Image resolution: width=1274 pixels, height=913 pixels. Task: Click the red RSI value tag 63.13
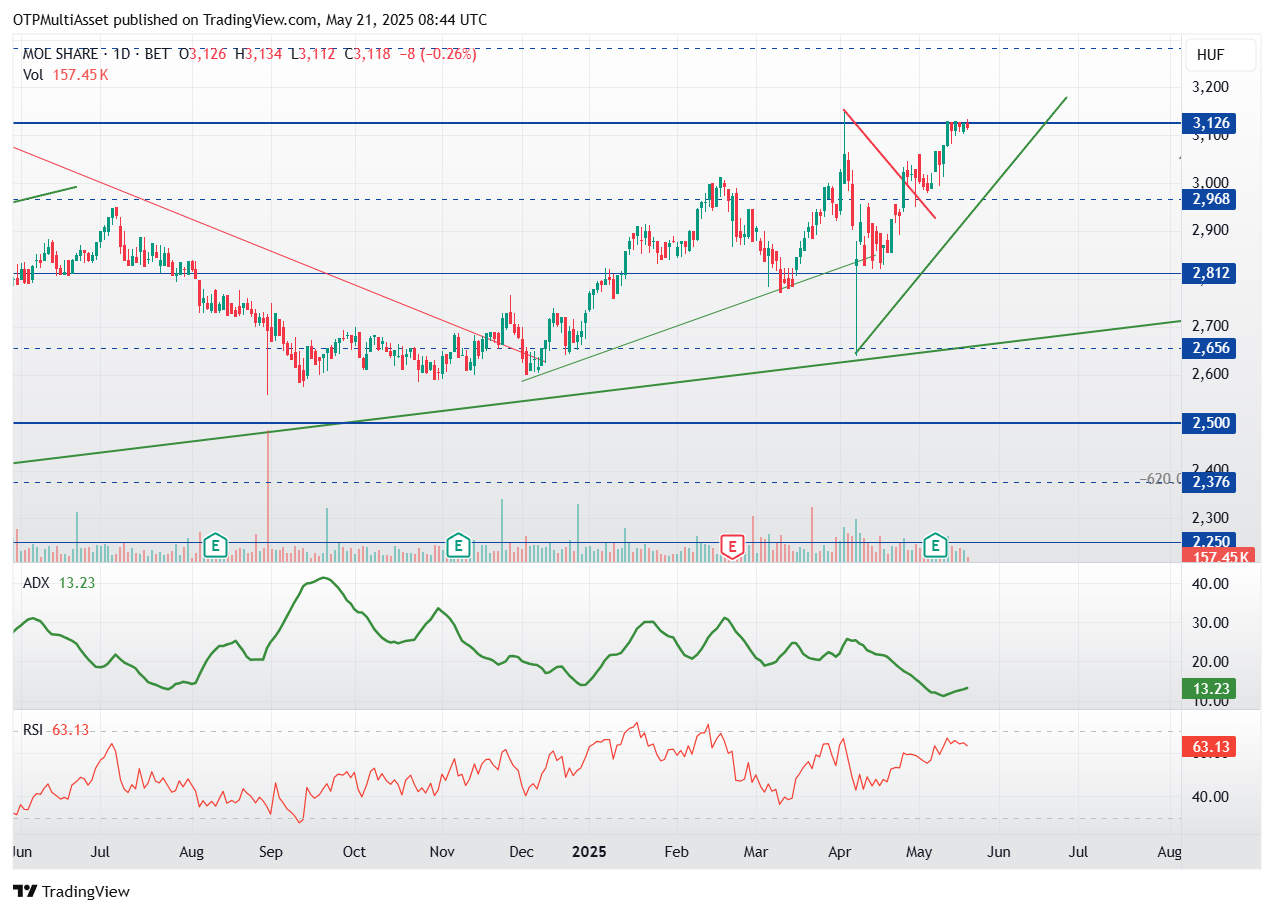pyautogui.click(x=1208, y=746)
